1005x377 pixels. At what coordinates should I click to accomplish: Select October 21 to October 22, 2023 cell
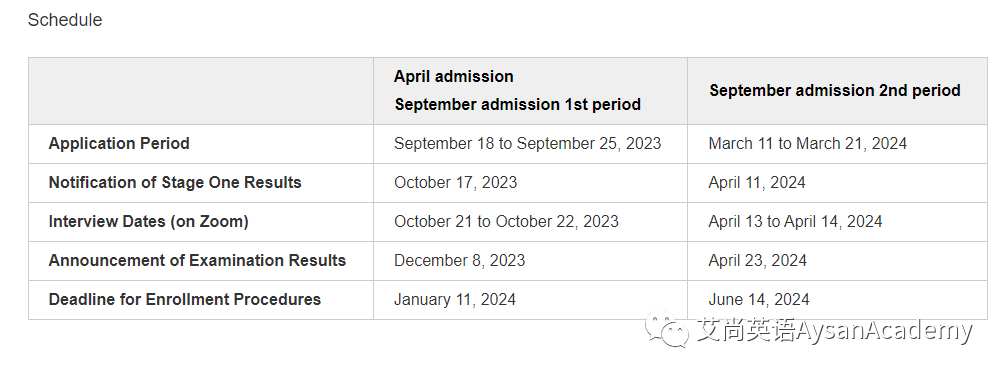pyautogui.click(x=506, y=221)
